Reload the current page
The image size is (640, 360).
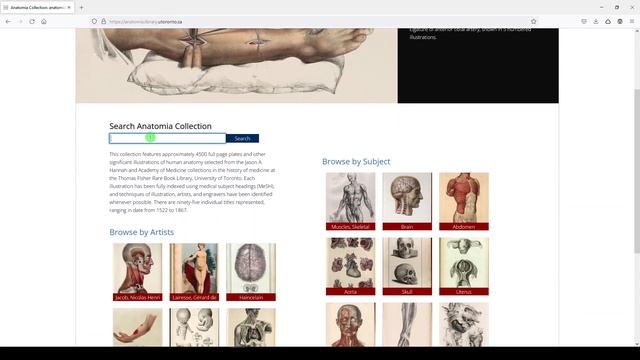pos(32,21)
